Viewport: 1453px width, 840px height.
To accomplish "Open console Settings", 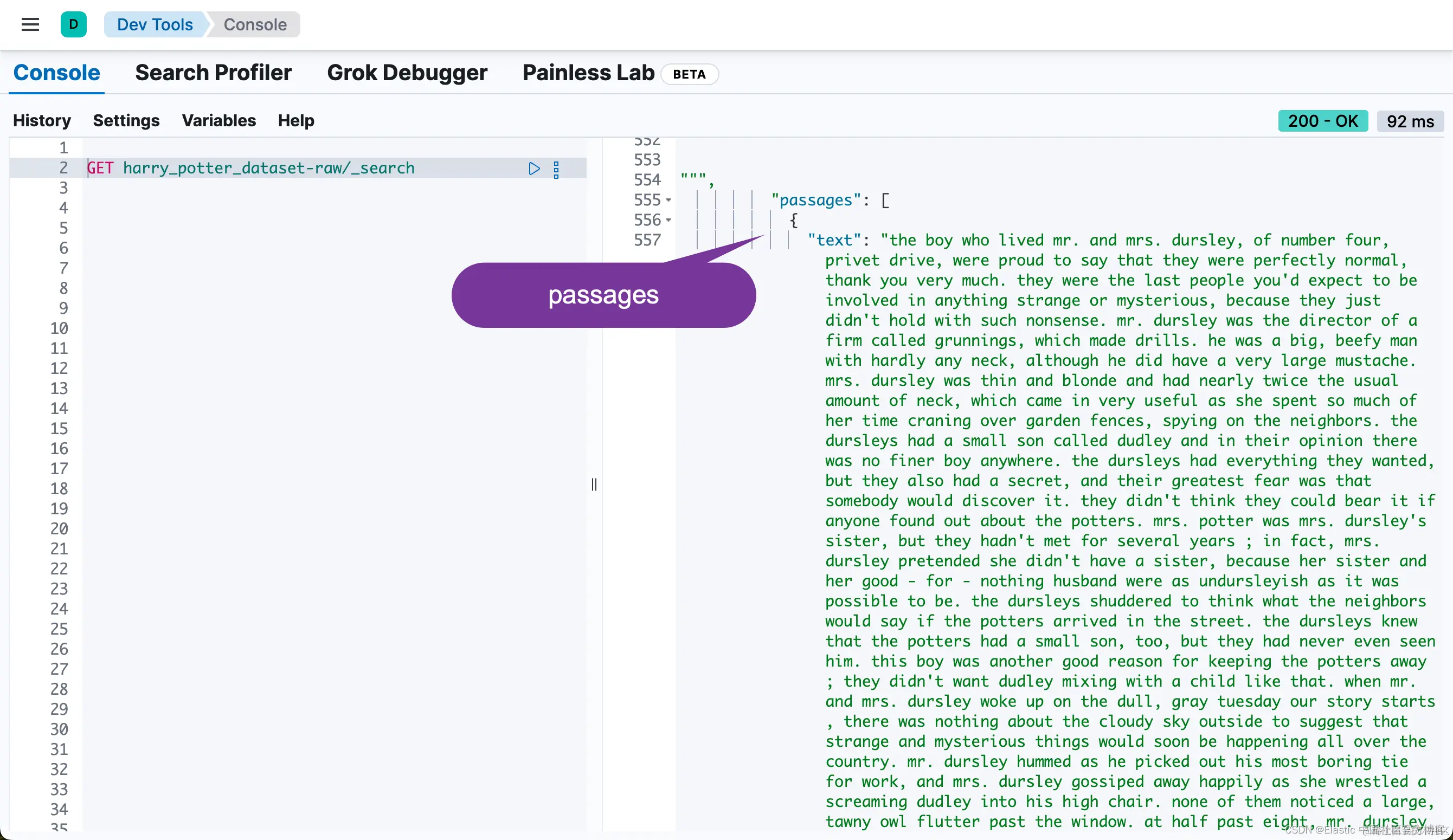I will point(126,120).
